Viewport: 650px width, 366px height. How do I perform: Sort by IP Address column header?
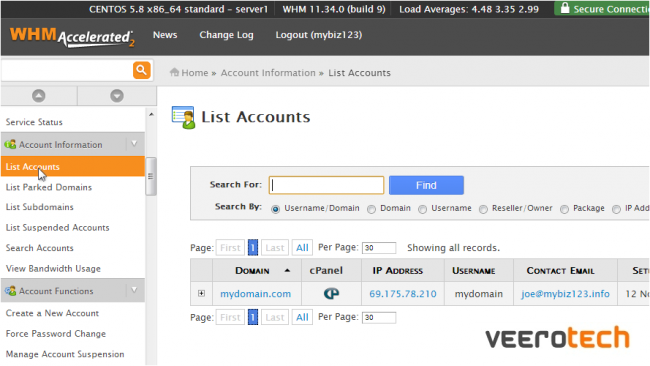[398, 271]
